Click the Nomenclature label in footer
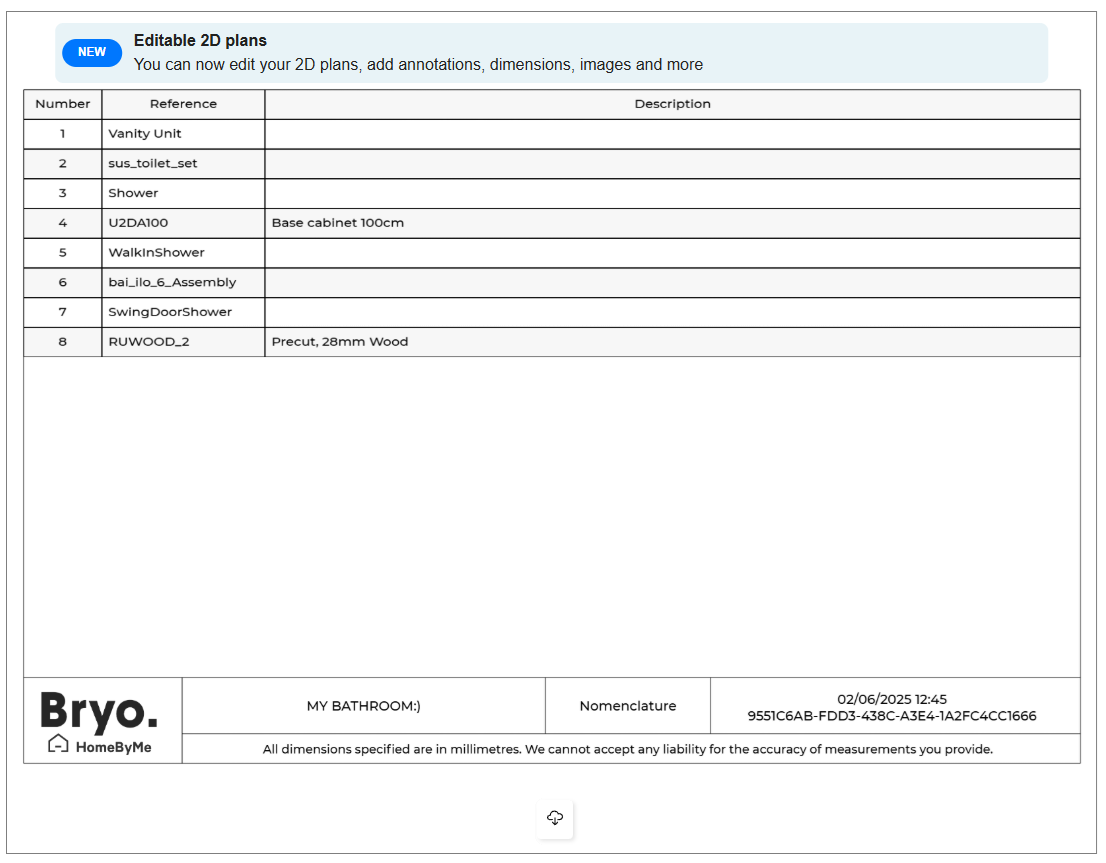 [628, 706]
